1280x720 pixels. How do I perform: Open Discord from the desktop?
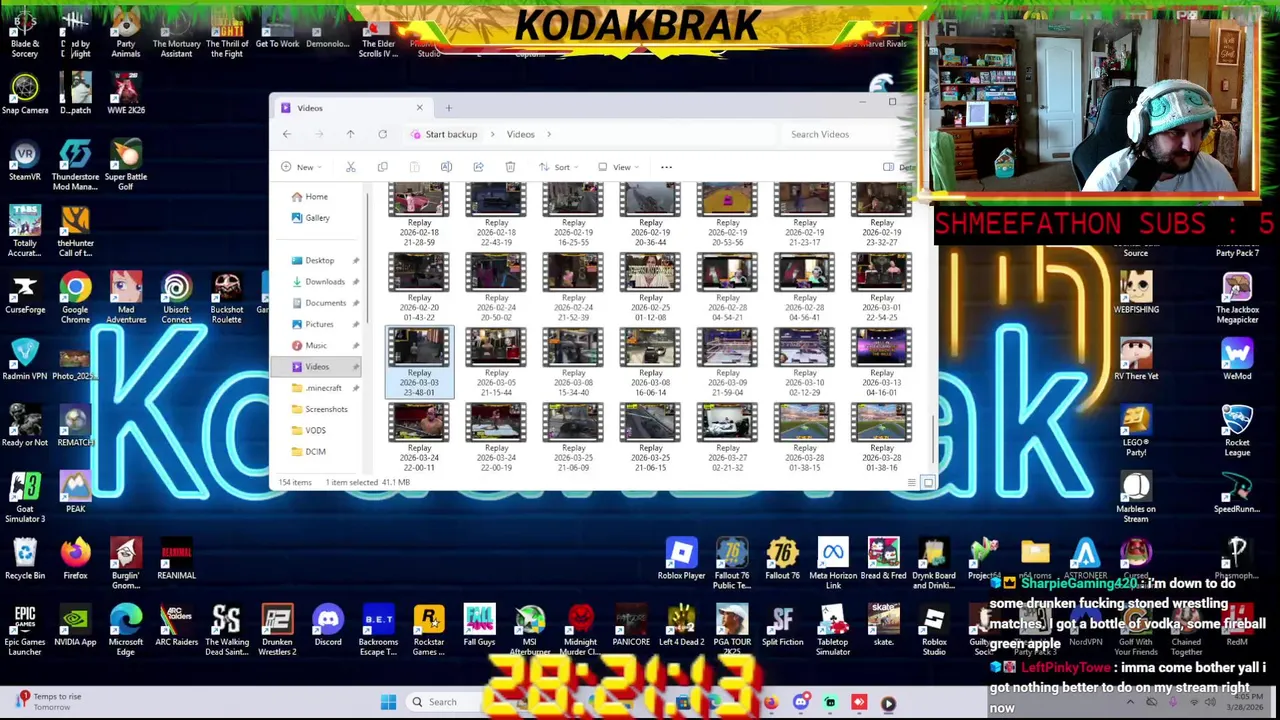328,627
